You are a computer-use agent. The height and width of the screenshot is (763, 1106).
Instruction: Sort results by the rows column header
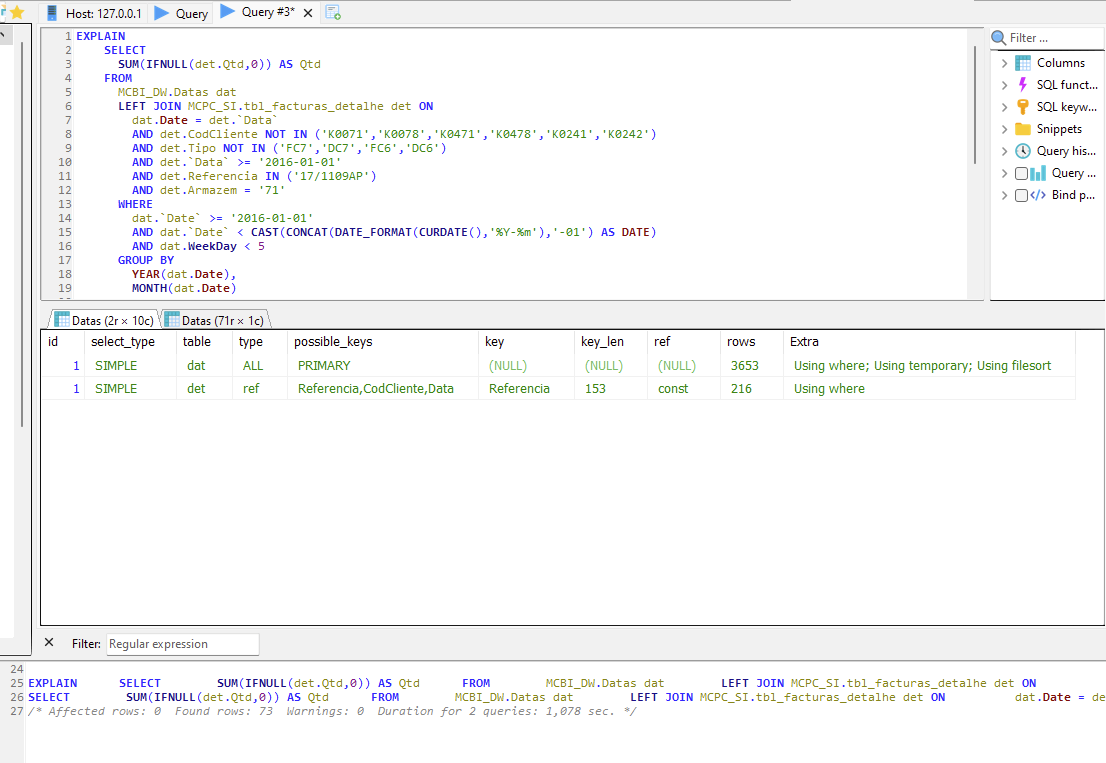pyautogui.click(x=741, y=341)
